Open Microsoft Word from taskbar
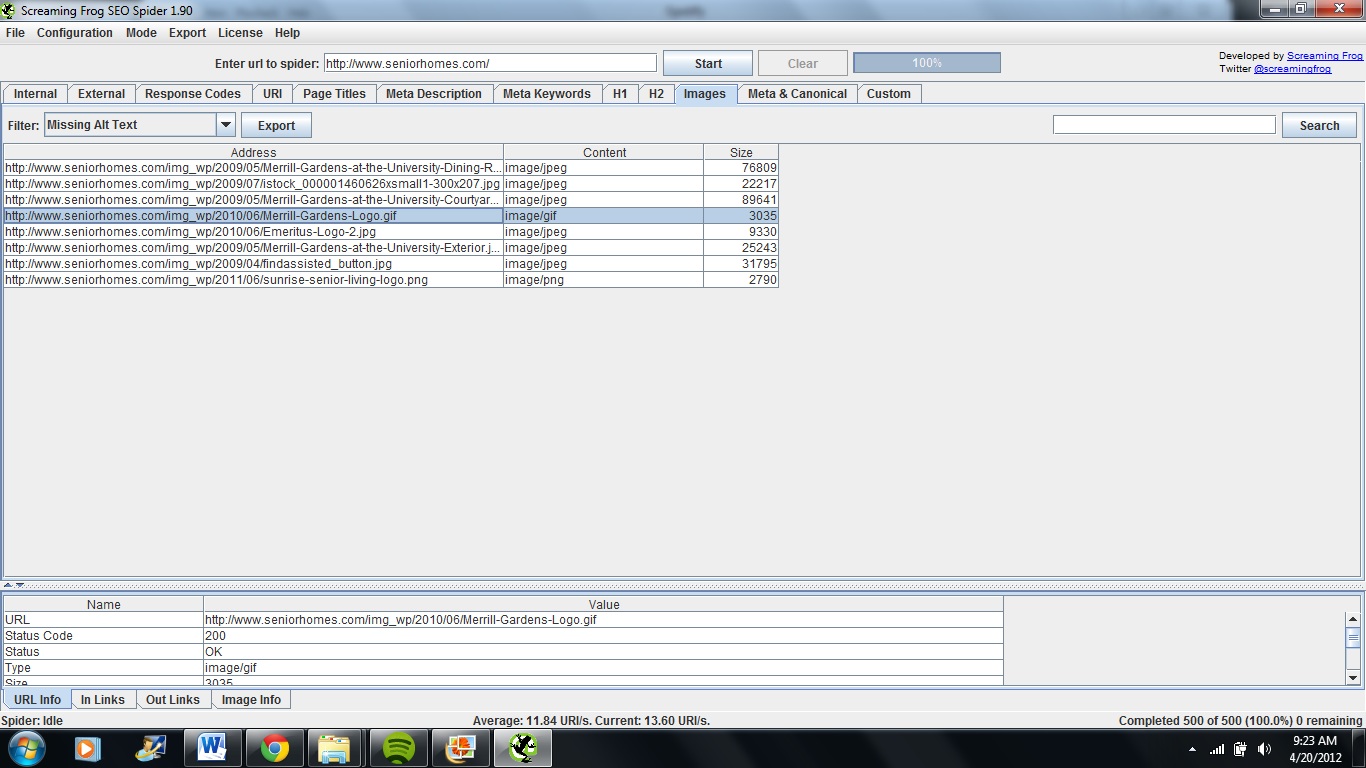The height and width of the screenshot is (768, 1366). coord(212,748)
